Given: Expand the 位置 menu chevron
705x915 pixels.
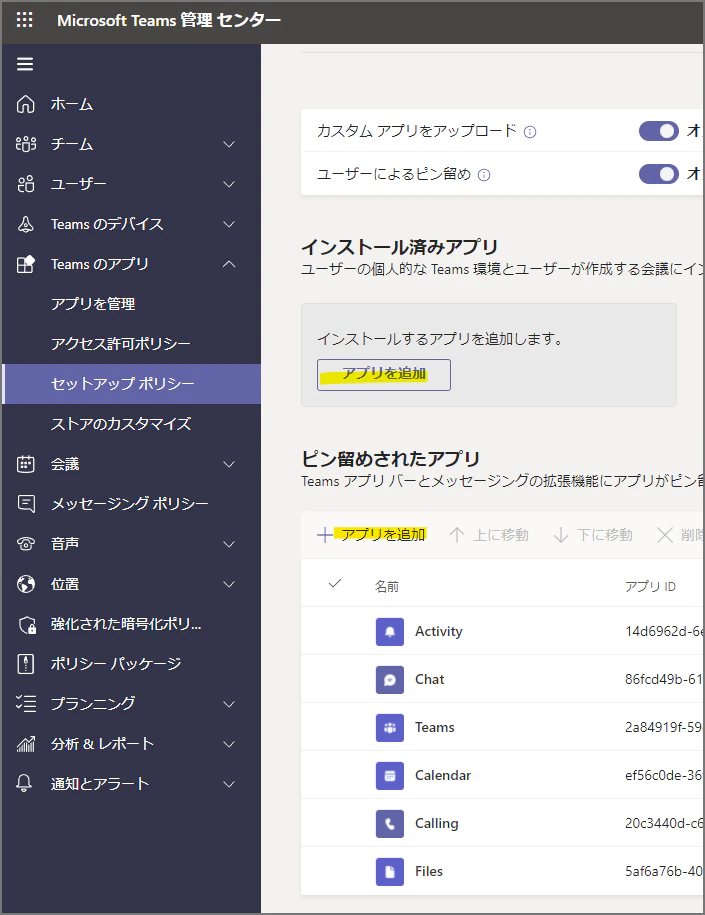Looking at the screenshot, I should [229, 584].
